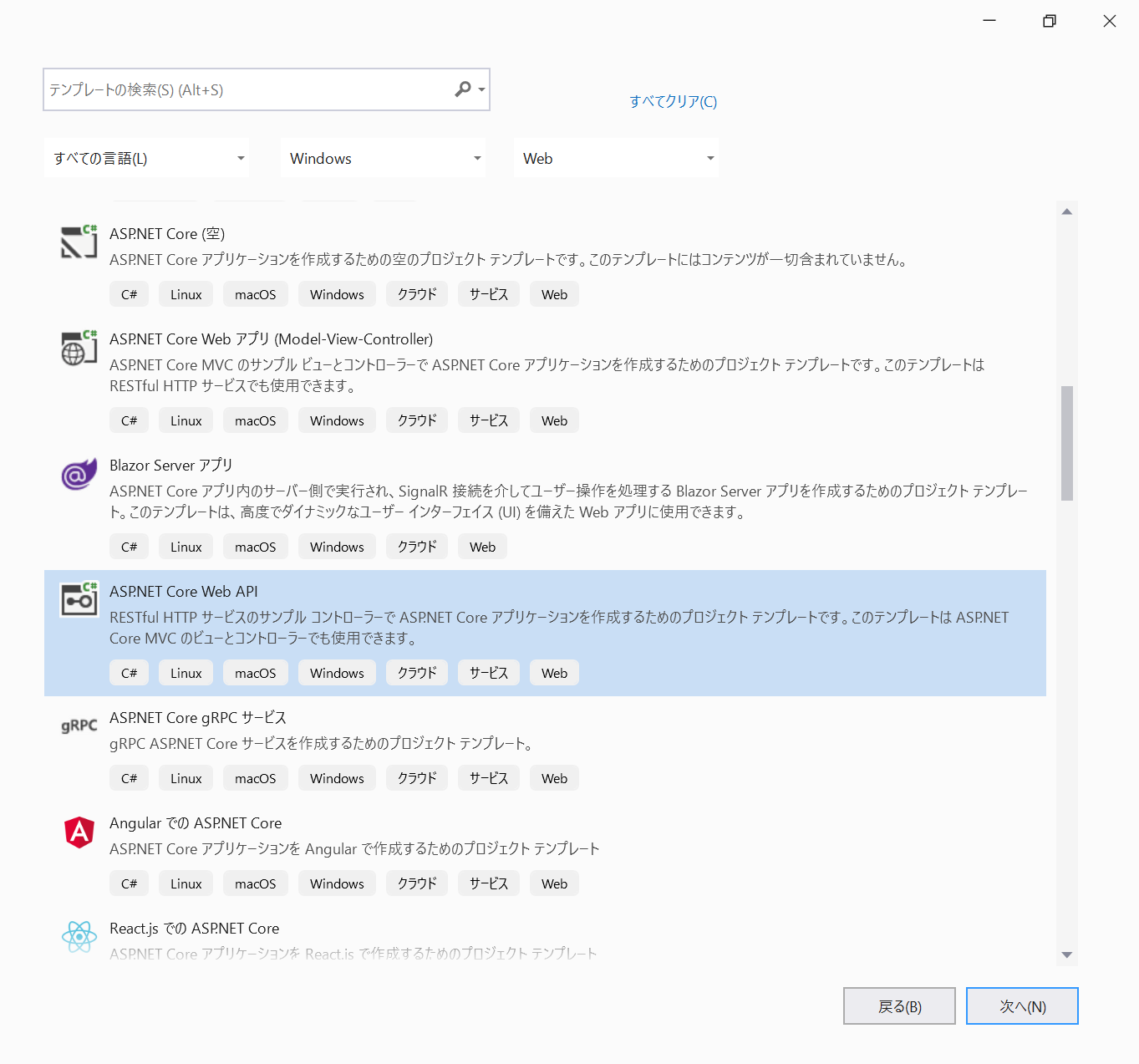The width and height of the screenshot is (1139, 1064).
Task: Click the ASP.NET Core Web アプリ MVC template icon
Action: pyautogui.click(x=79, y=347)
